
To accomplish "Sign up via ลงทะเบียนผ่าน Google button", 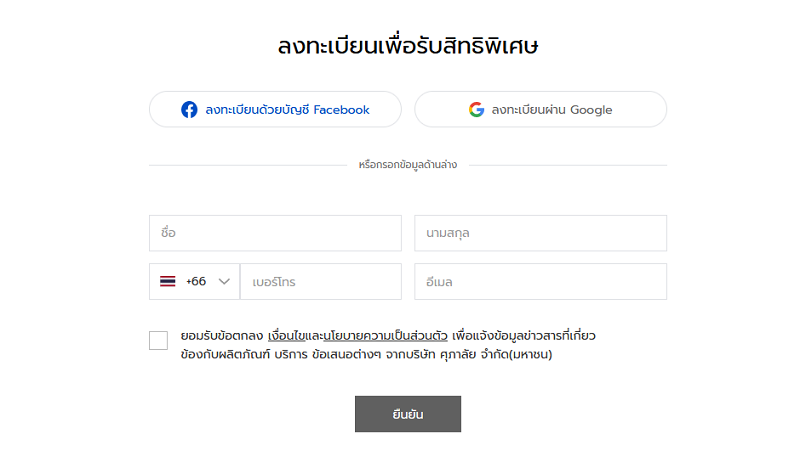I will point(541,109).
